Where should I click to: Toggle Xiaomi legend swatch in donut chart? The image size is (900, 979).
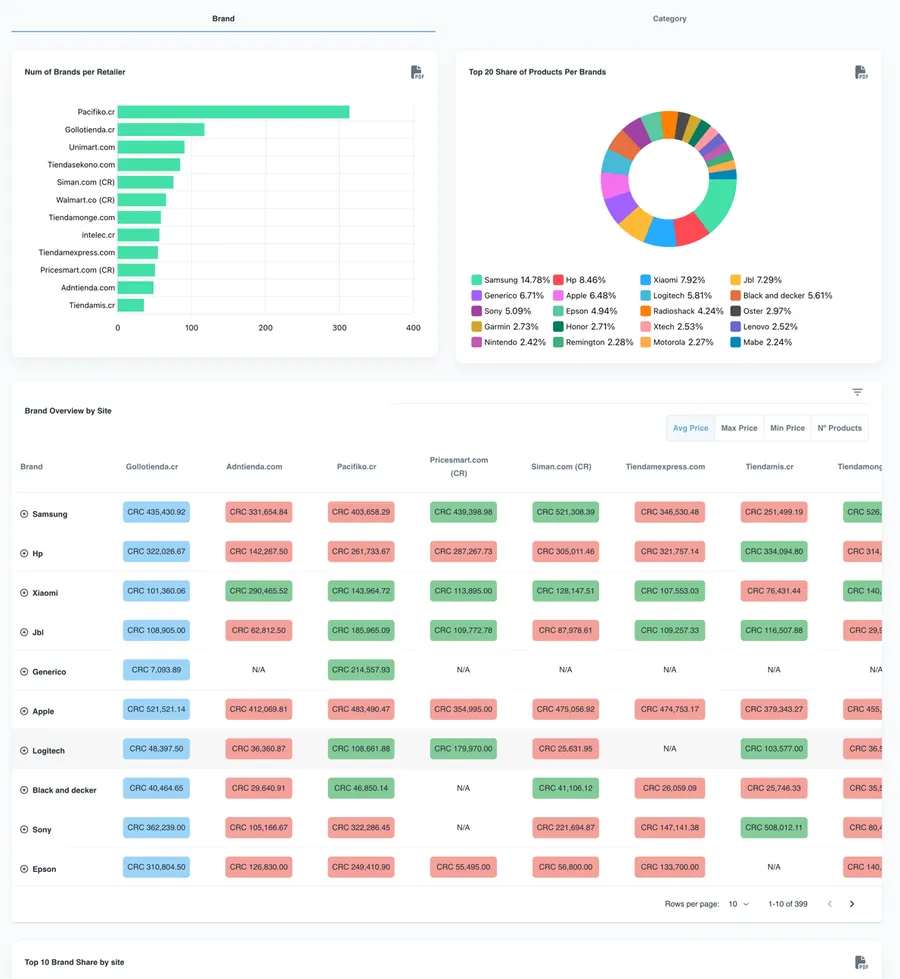(x=646, y=280)
